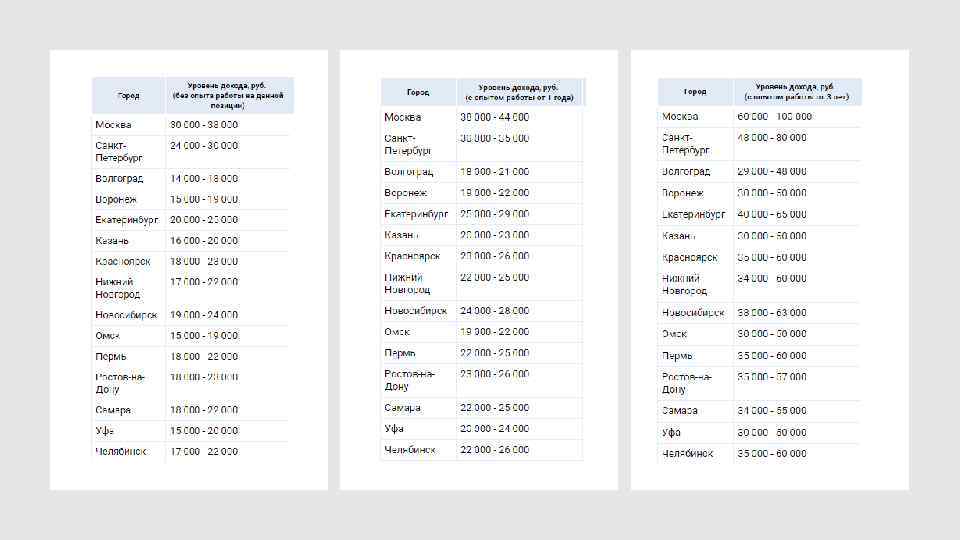
Task: Select the 16 000 - 20 000 Казань cell
Action: 204,241
